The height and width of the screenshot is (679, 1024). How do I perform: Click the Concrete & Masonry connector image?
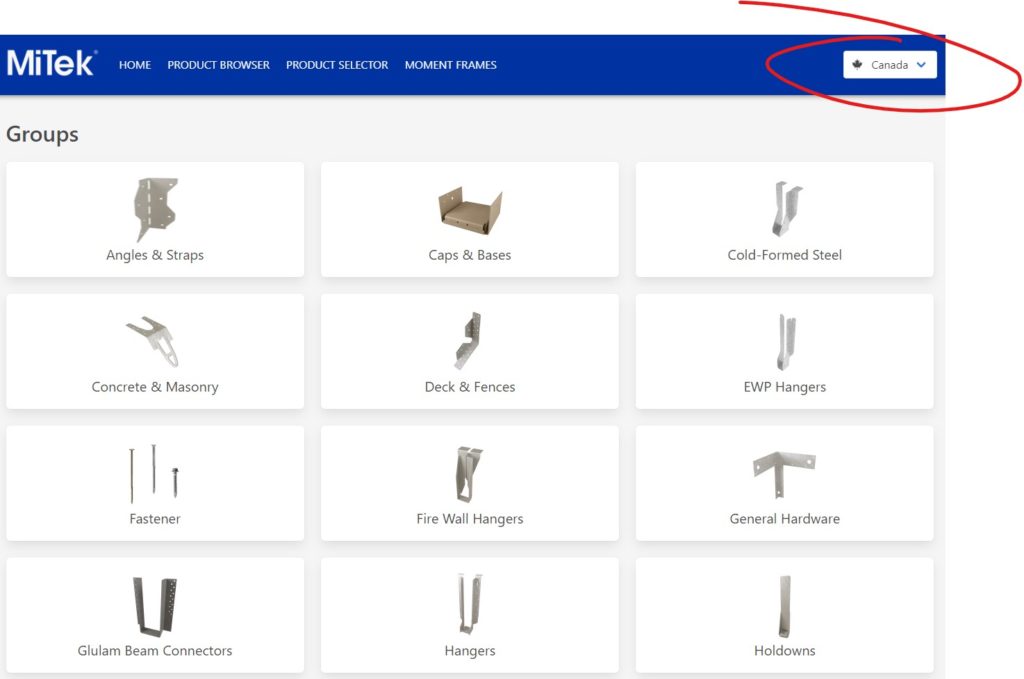coord(153,341)
